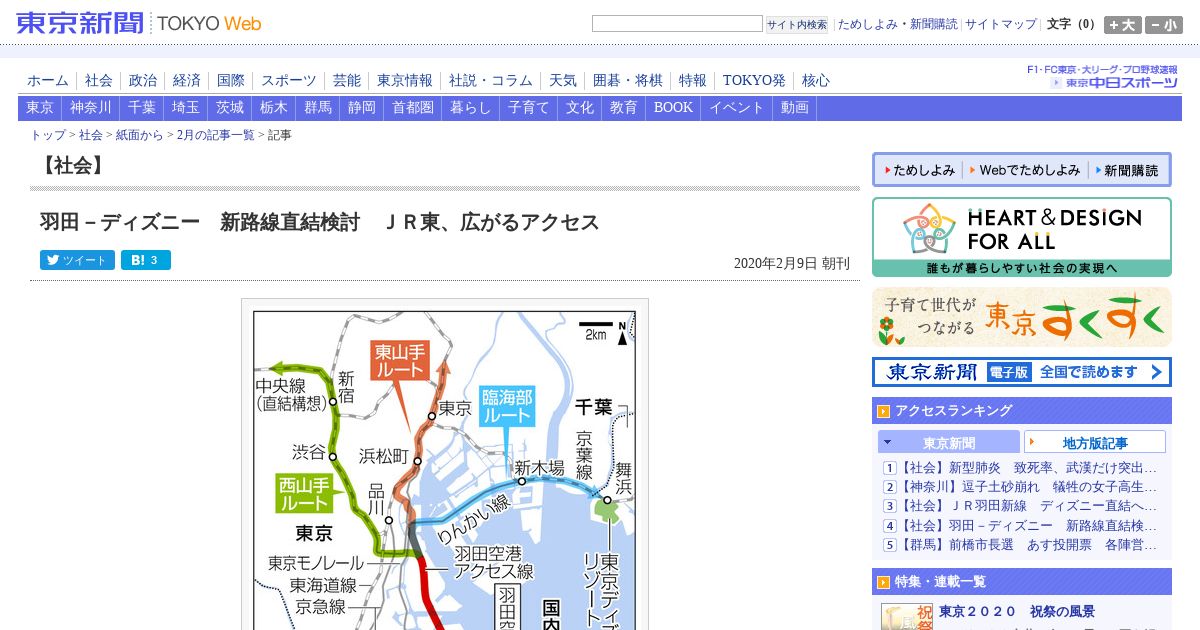
Task: Click the Webでためしよみ button
Action: click(x=1024, y=171)
